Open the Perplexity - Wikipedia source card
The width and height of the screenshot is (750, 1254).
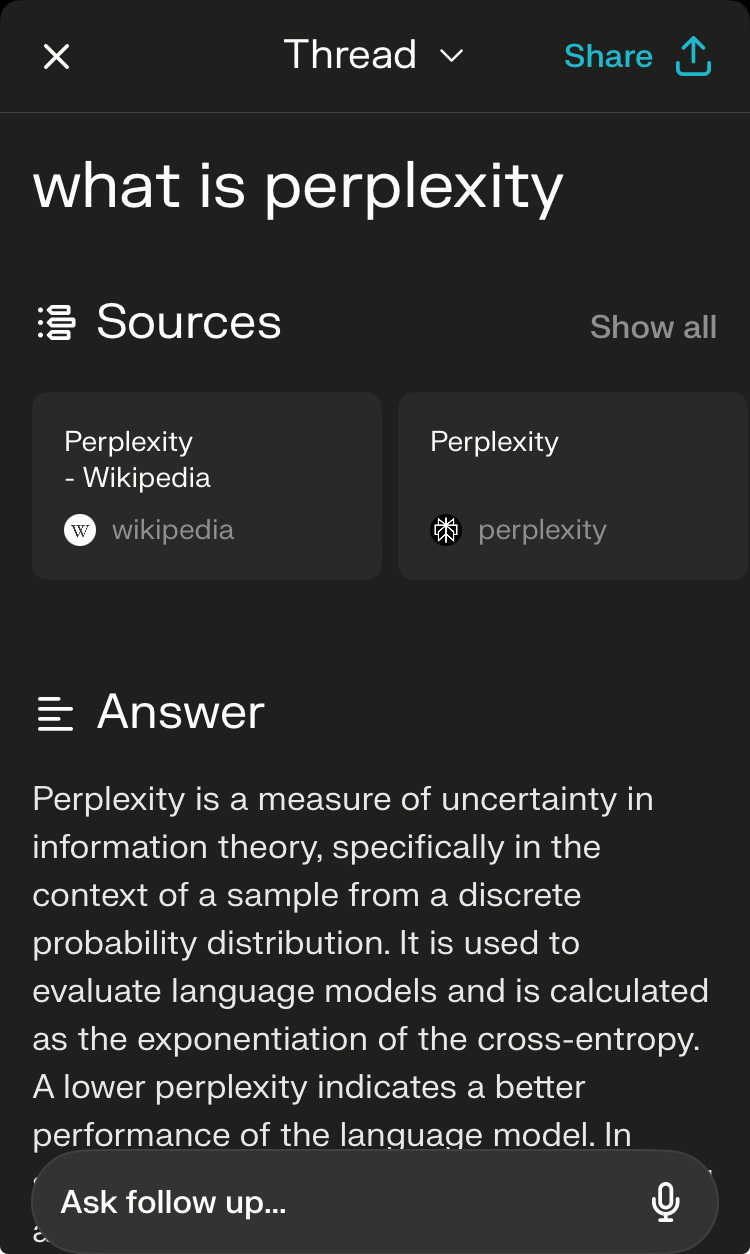[x=206, y=485]
